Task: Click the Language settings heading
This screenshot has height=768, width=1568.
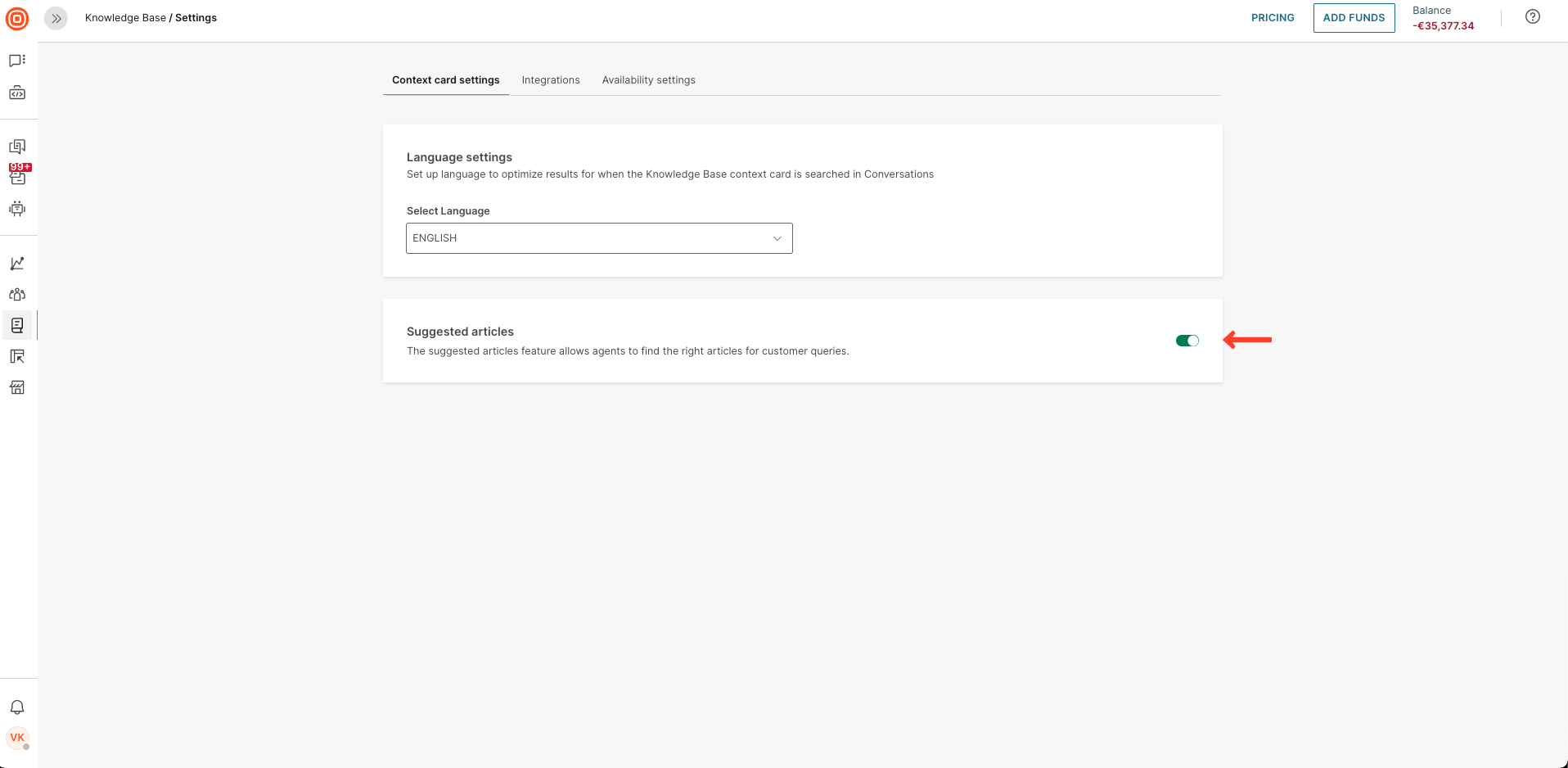Action: [x=459, y=157]
